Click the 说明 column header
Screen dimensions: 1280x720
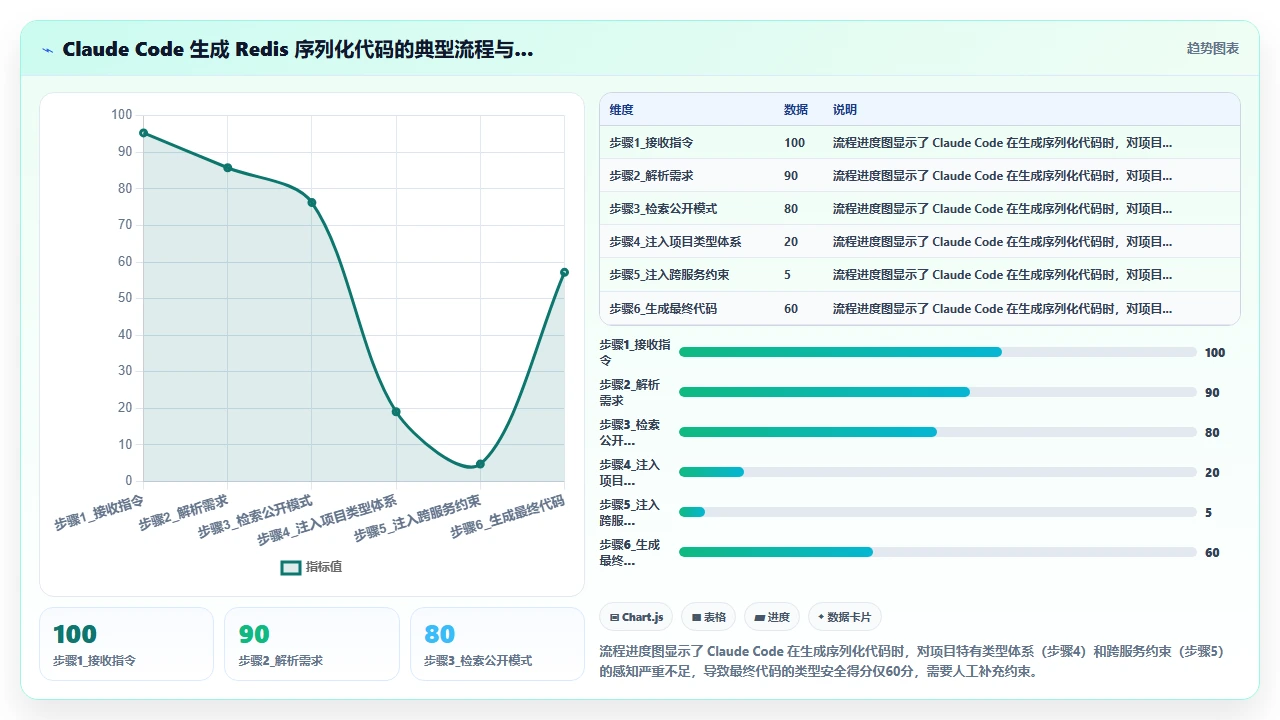click(845, 109)
